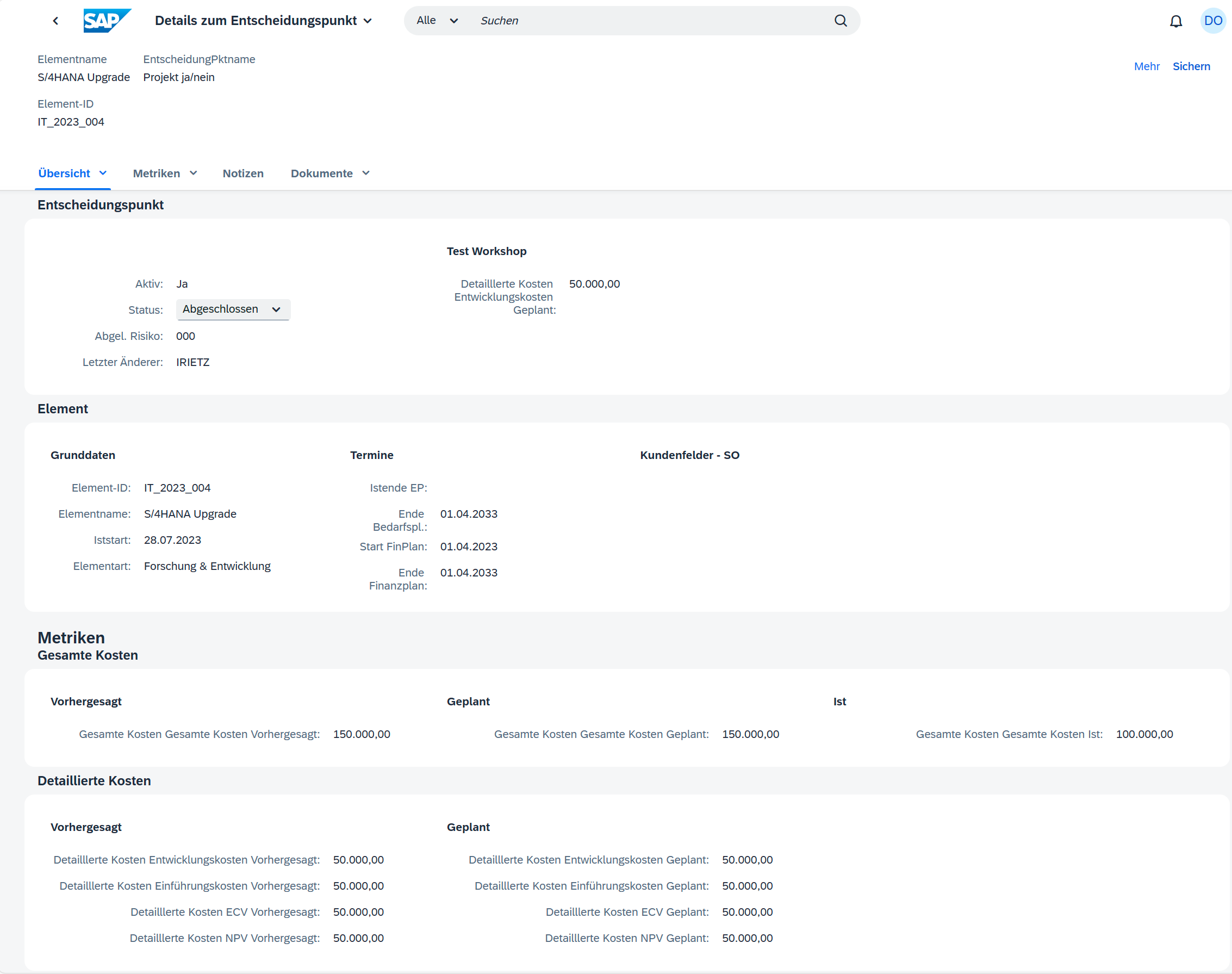Click the Projekt ja/nein header value
1232x974 pixels.
click(179, 78)
